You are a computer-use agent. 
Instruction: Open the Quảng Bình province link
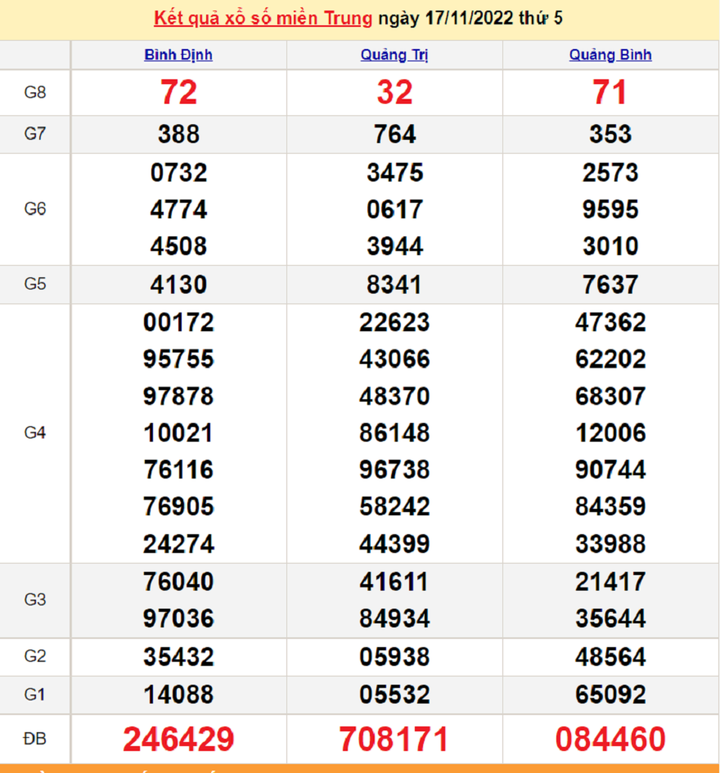click(610, 55)
